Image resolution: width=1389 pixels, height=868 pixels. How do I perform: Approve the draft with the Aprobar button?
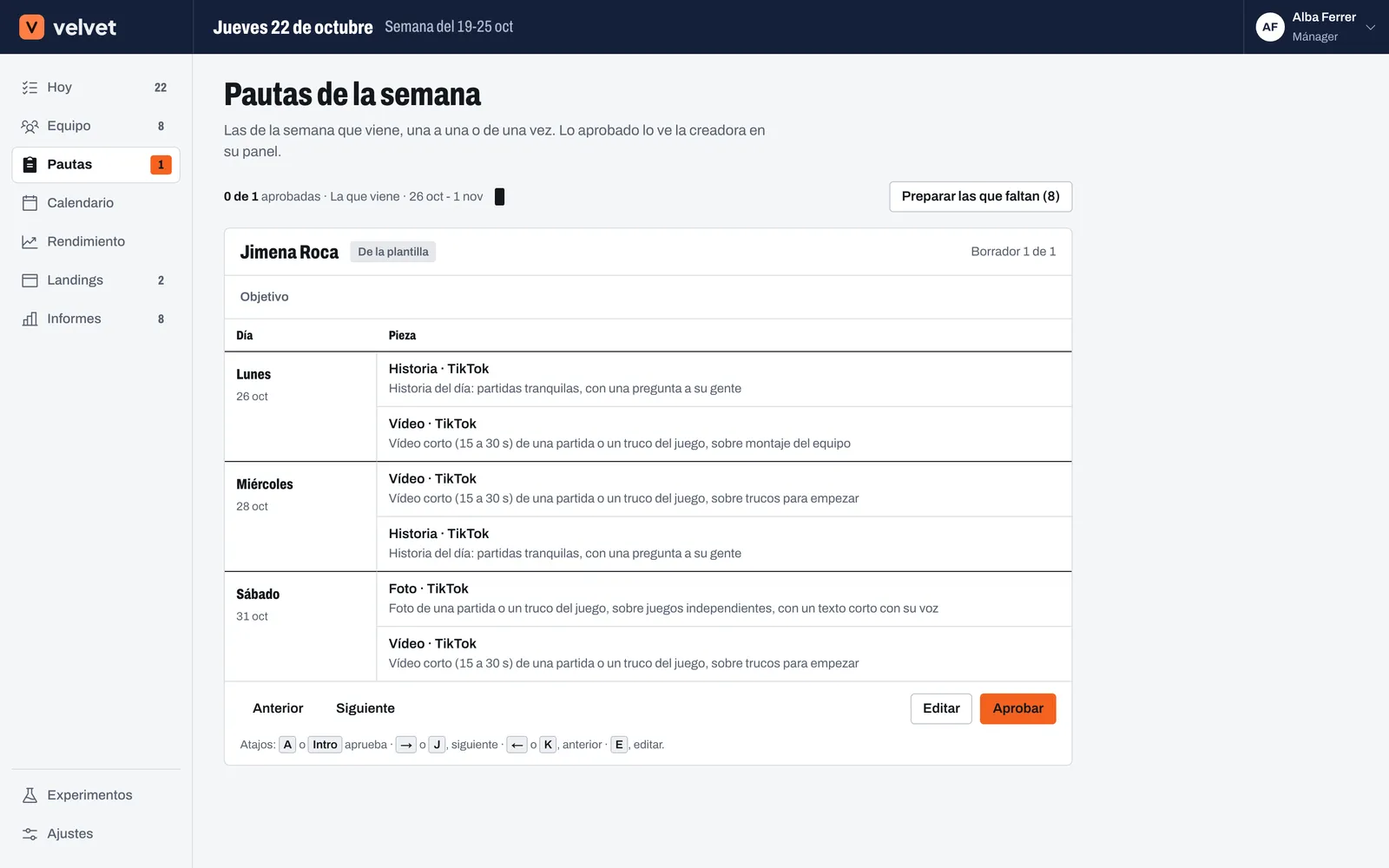pos(1018,708)
